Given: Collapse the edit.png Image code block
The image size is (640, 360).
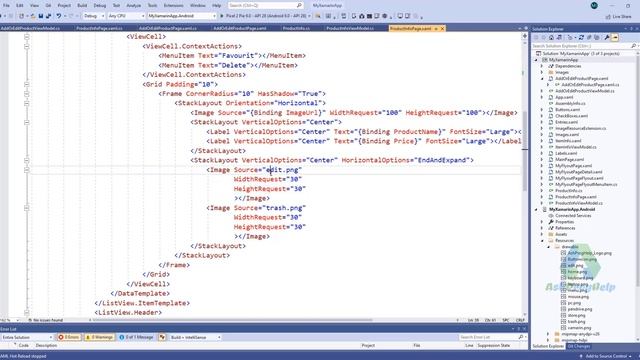Looking at the screenshot, I should [x=27, y=170].
